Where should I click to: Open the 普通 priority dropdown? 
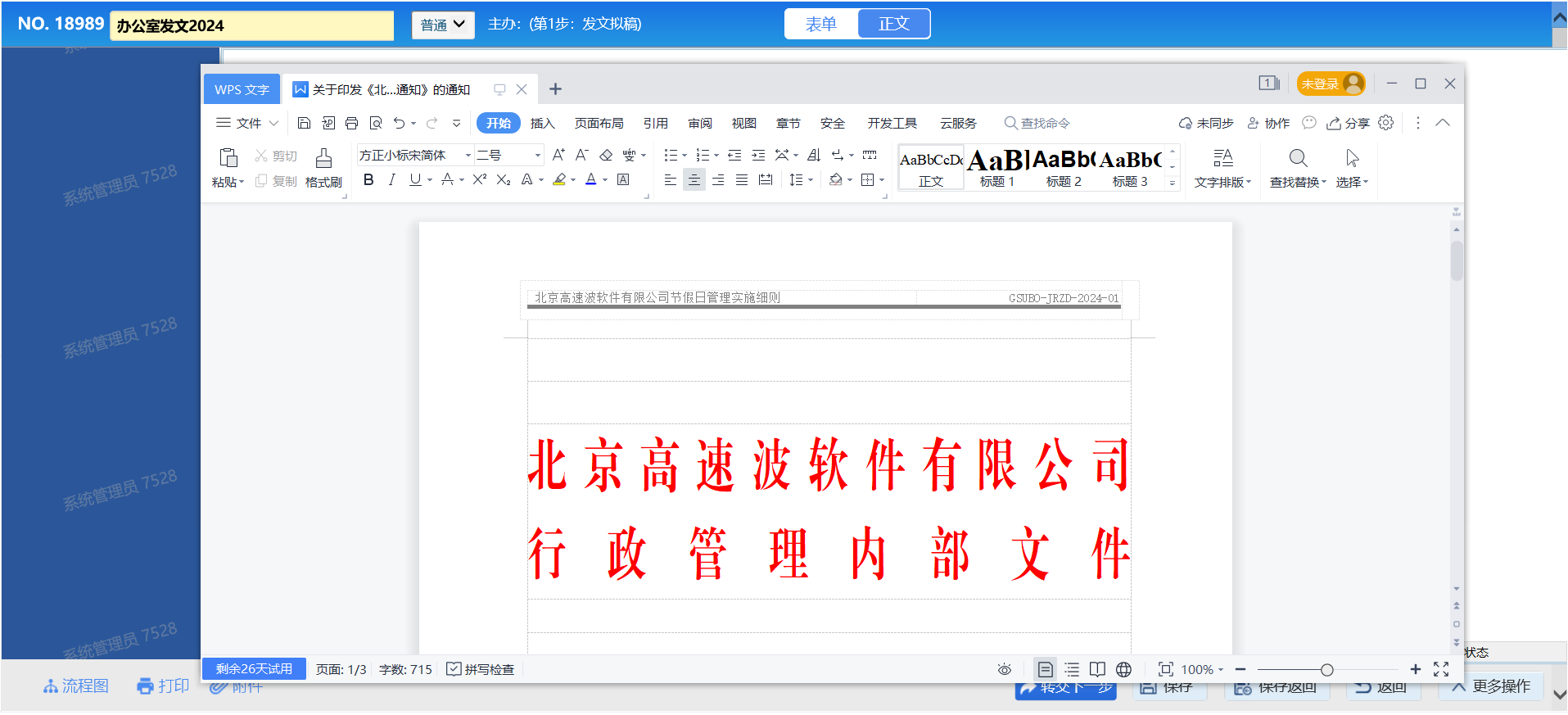pos(443,25)
